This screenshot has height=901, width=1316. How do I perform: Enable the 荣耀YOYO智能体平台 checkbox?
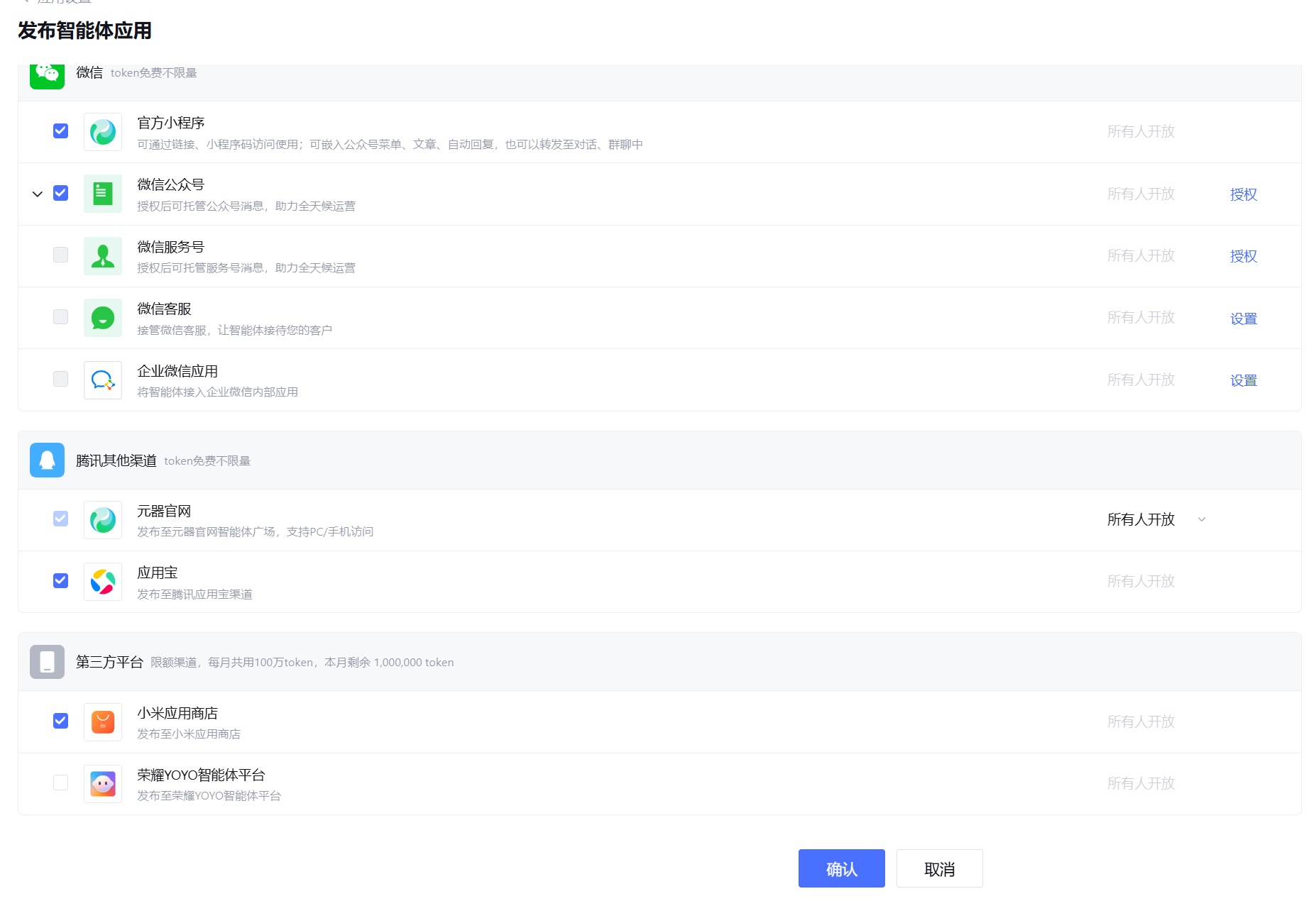tap(61, 783)
